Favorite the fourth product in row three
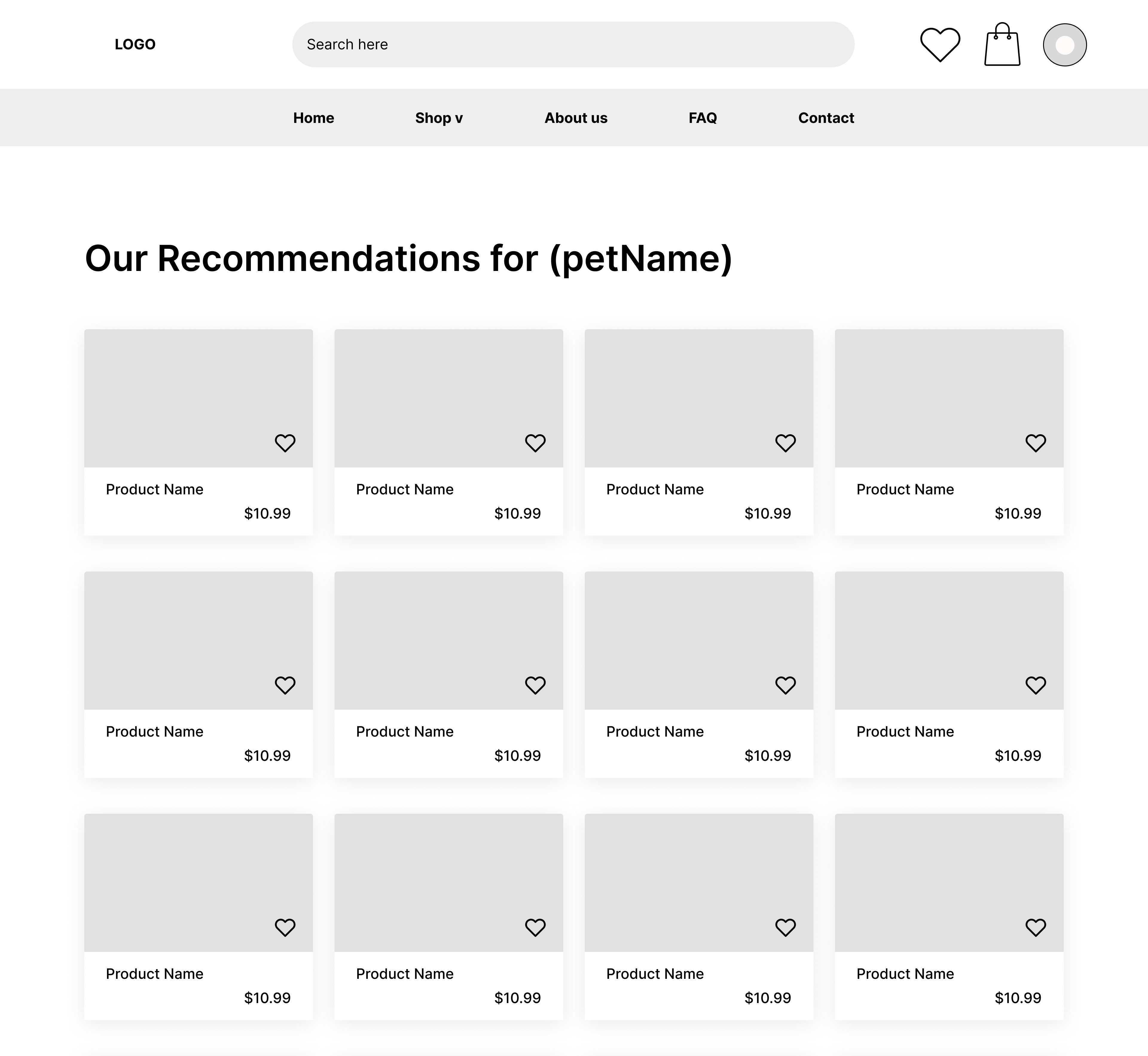This screenshot has width=1148, height=1056. click(x=1036, y=927)
